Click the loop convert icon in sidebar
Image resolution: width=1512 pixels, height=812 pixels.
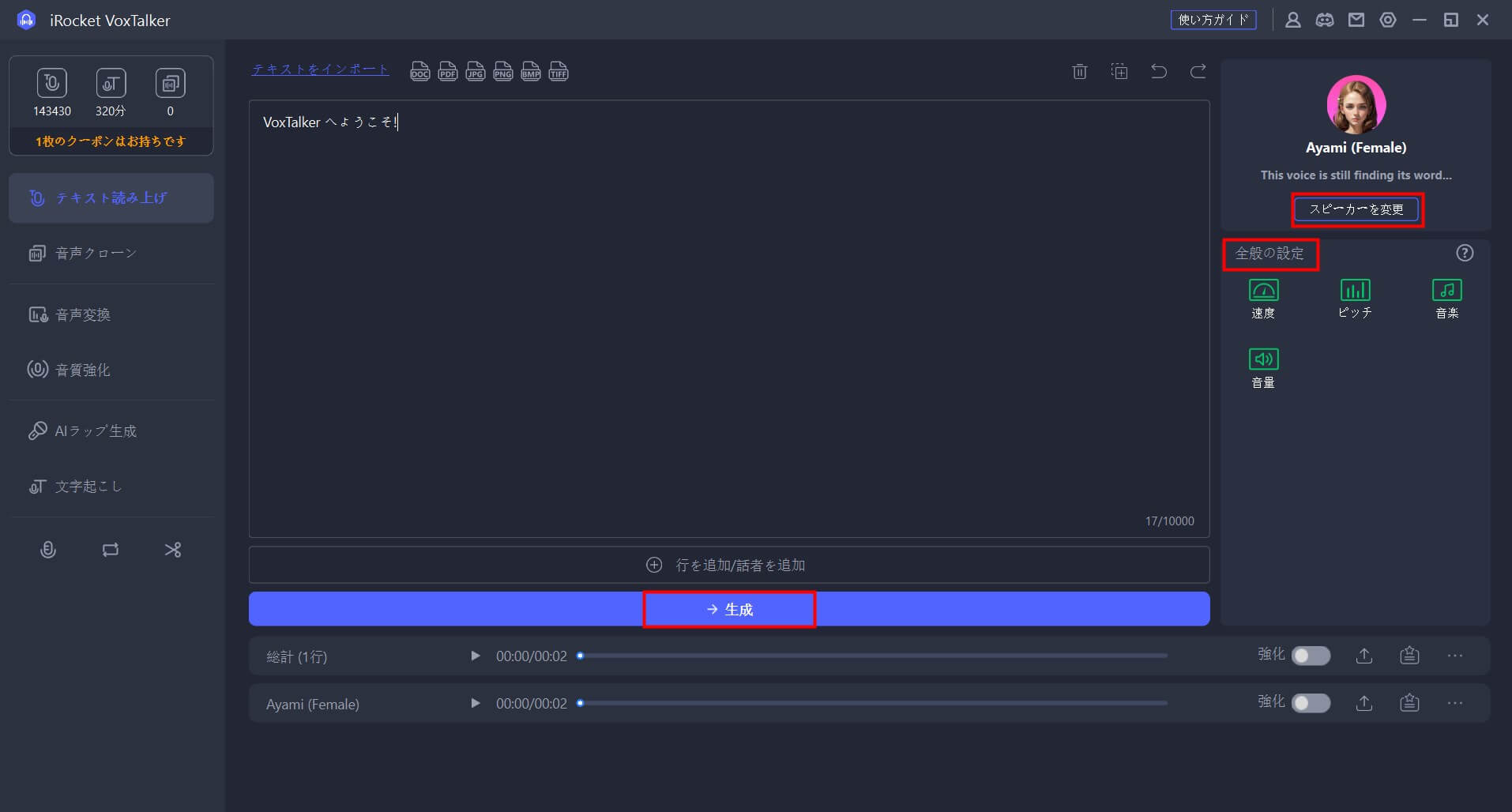click(111, 550)
